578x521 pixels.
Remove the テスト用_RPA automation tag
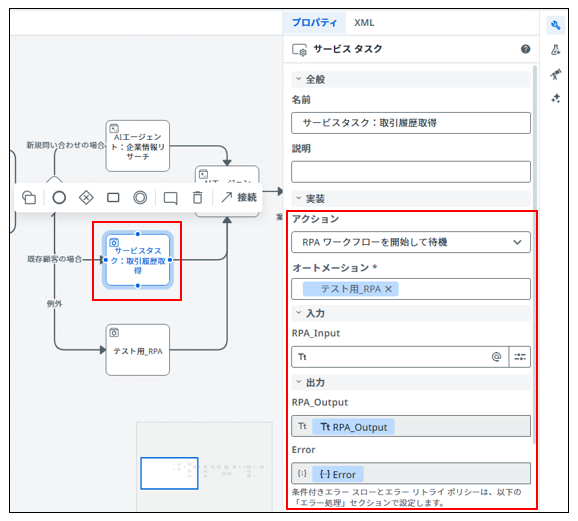point(388,289)
